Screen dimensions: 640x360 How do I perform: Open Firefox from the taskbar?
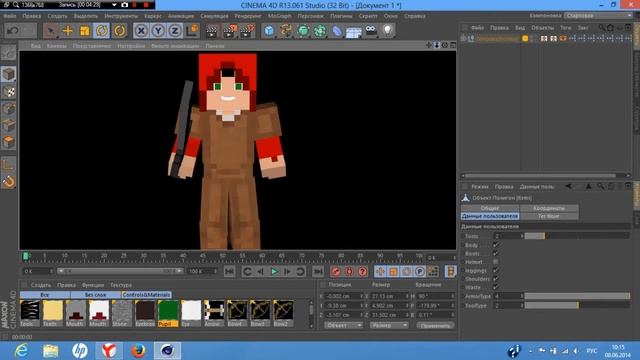point(138,351)
